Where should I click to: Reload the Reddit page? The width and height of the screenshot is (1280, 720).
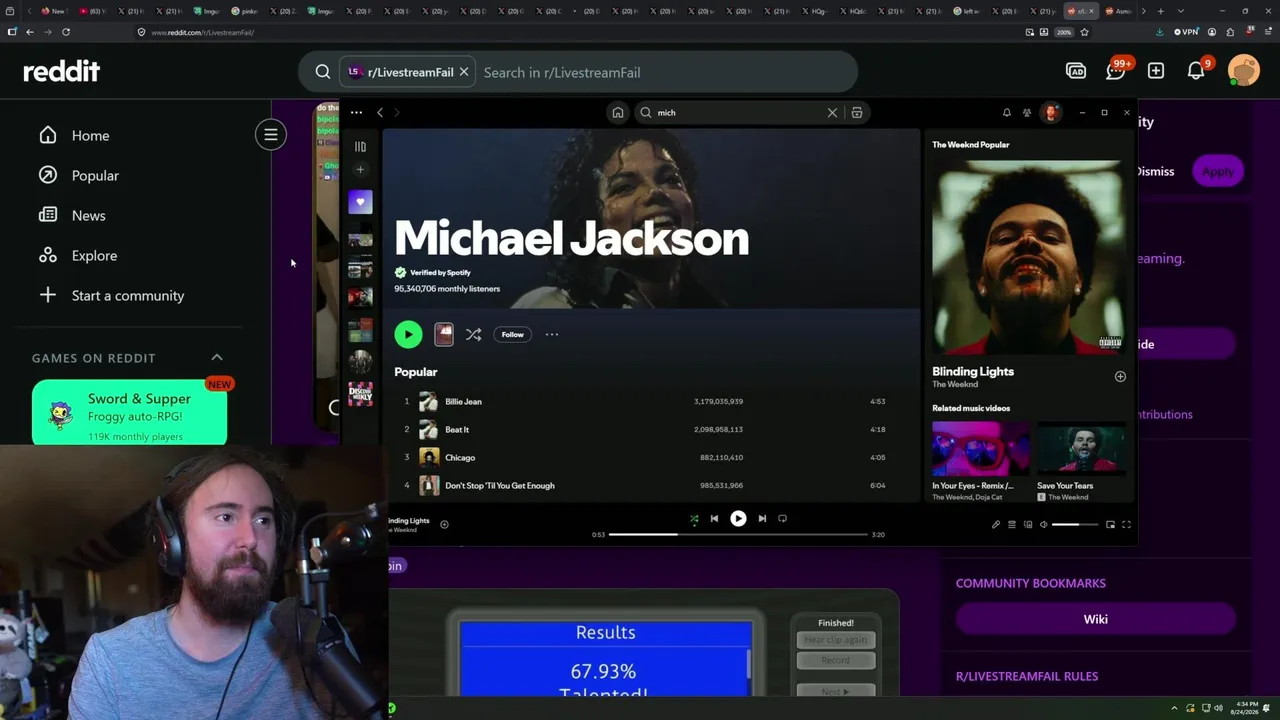(x=66, y=32)
